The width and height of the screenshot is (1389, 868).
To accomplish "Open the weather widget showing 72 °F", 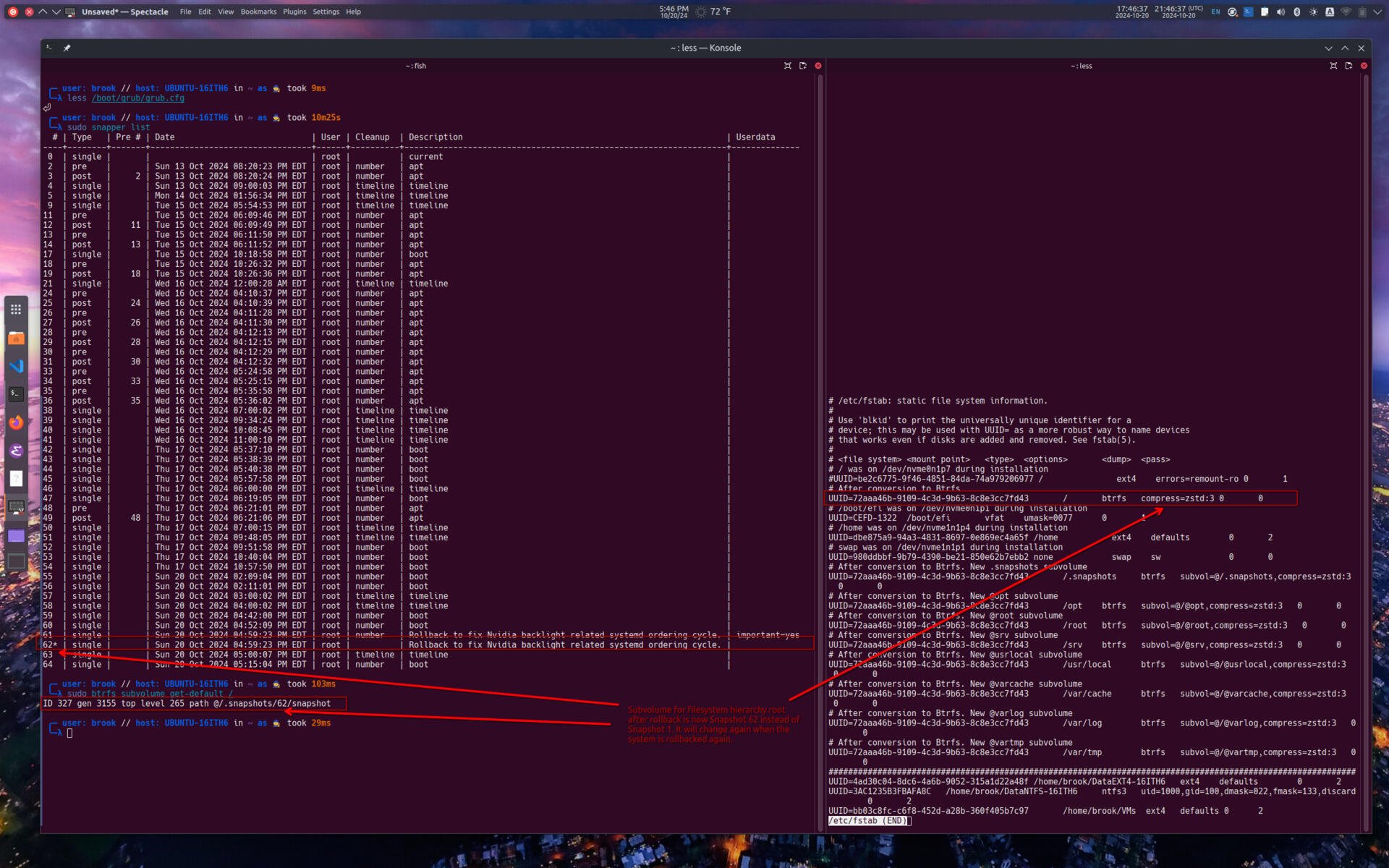I will (x=713, y=12).
